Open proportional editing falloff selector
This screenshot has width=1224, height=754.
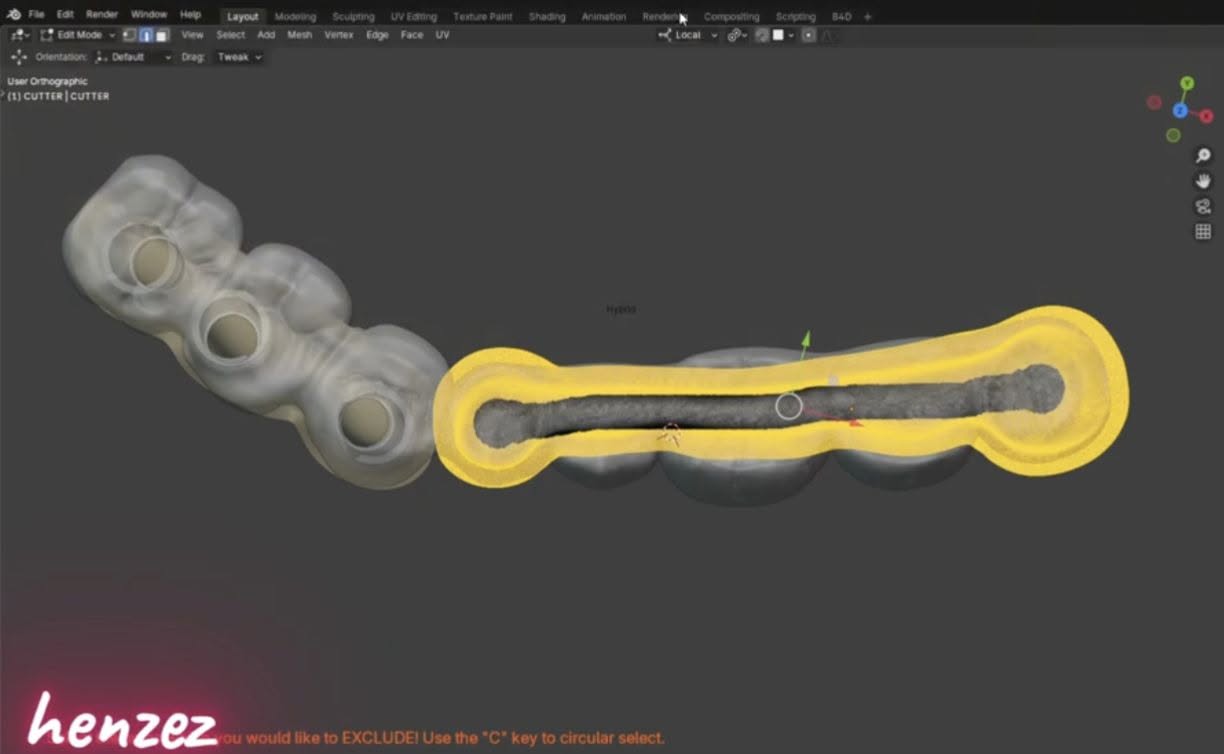coord(828,35)
